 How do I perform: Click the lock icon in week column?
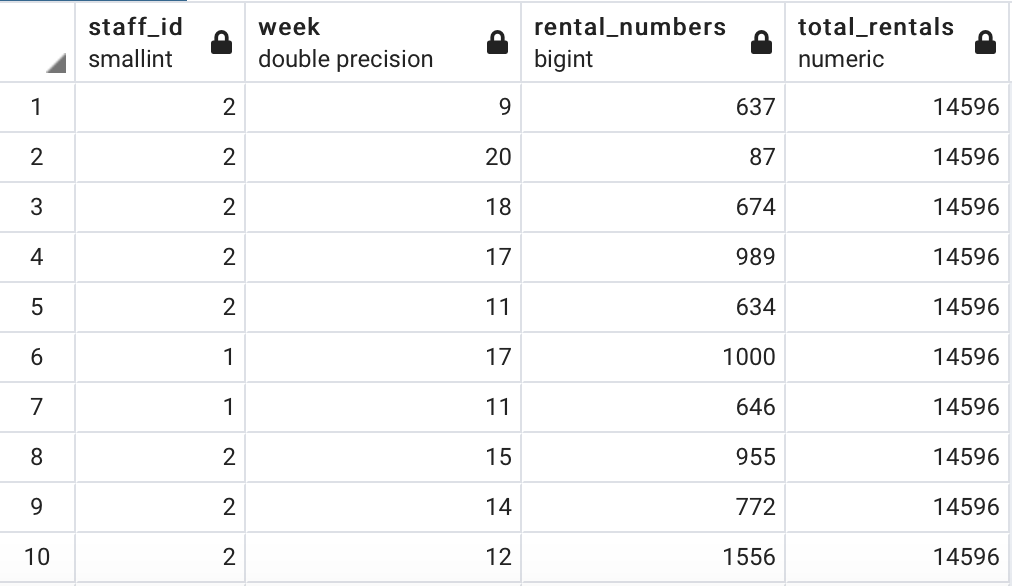coord(498,43)
